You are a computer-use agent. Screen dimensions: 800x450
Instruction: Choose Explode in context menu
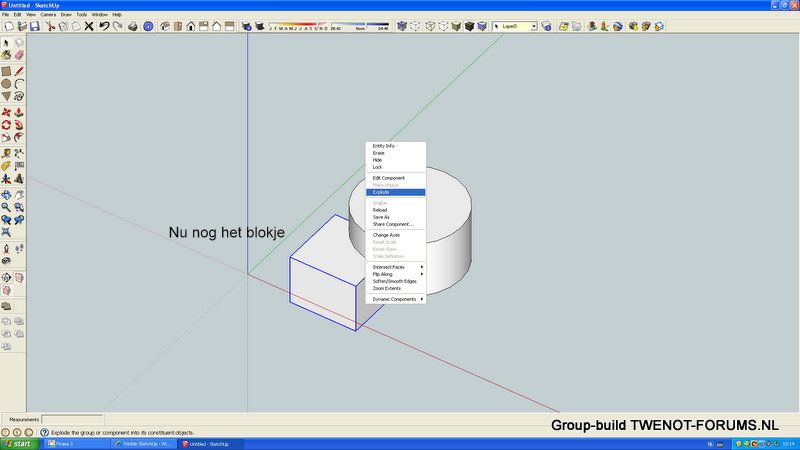point(395,192)
